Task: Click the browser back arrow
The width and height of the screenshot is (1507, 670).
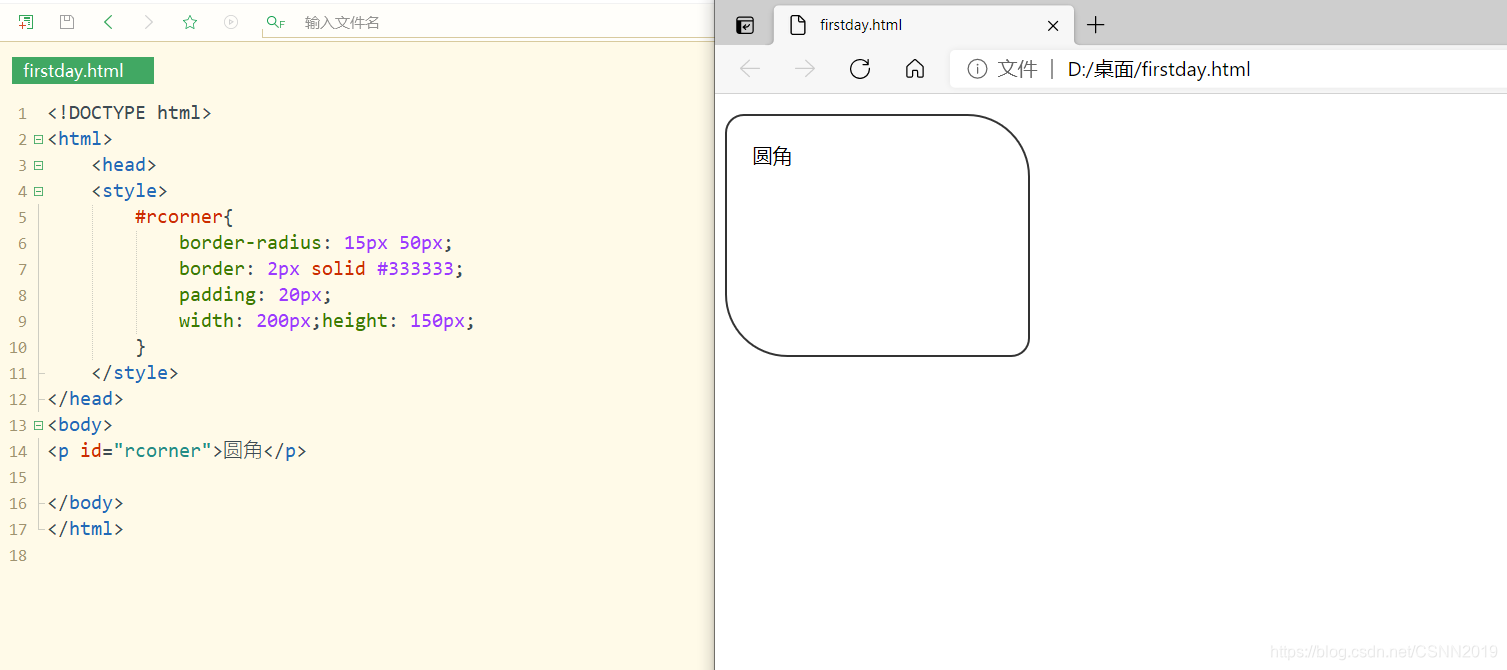Action: tap(750, 68)
